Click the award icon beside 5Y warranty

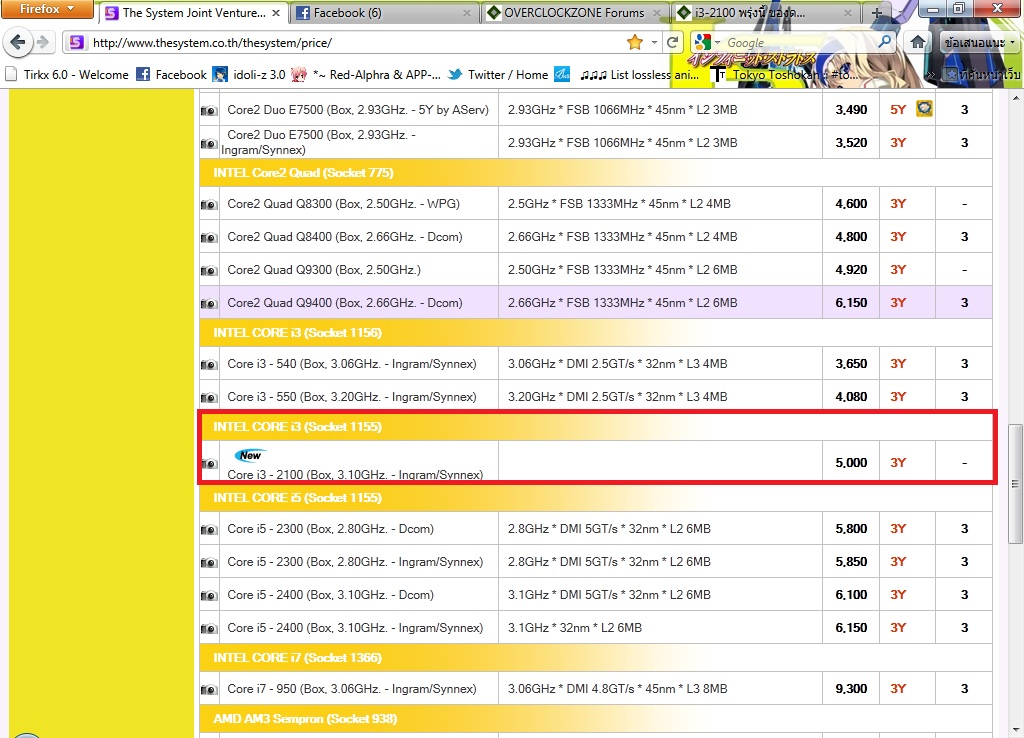pos(924,108)
